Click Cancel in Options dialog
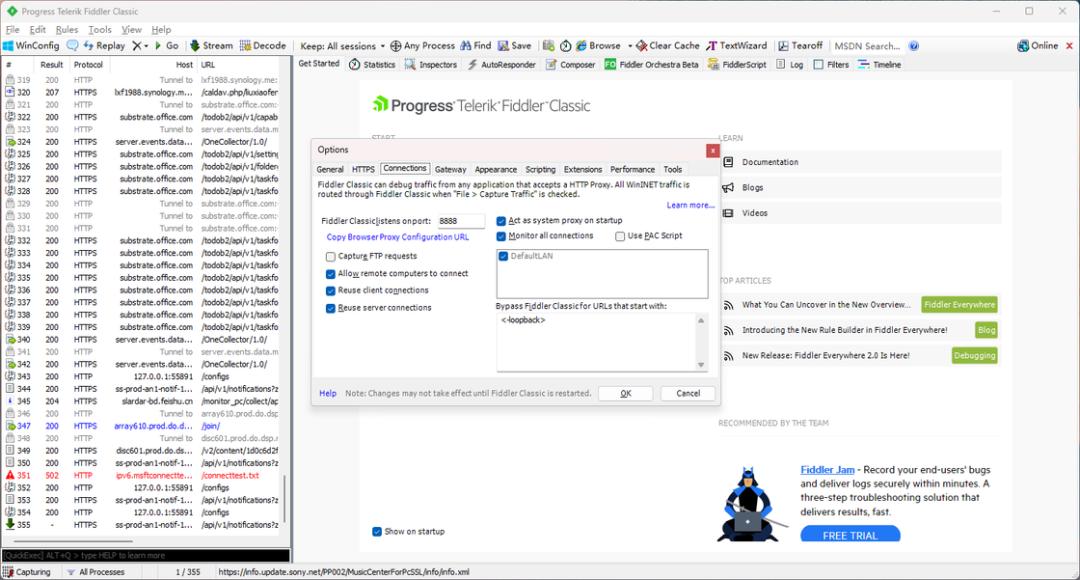 [687, 393]
